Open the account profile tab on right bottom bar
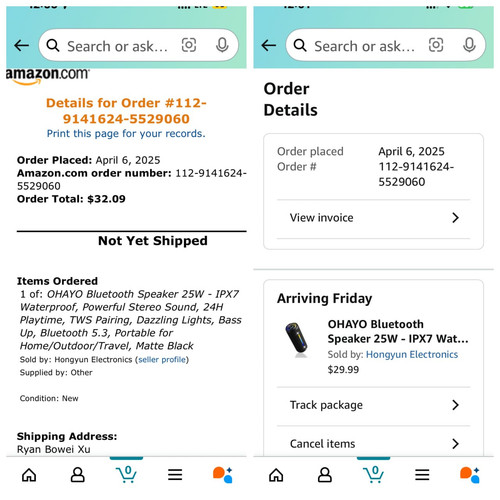Screen dimensions: 500x500 click(325, 475)
